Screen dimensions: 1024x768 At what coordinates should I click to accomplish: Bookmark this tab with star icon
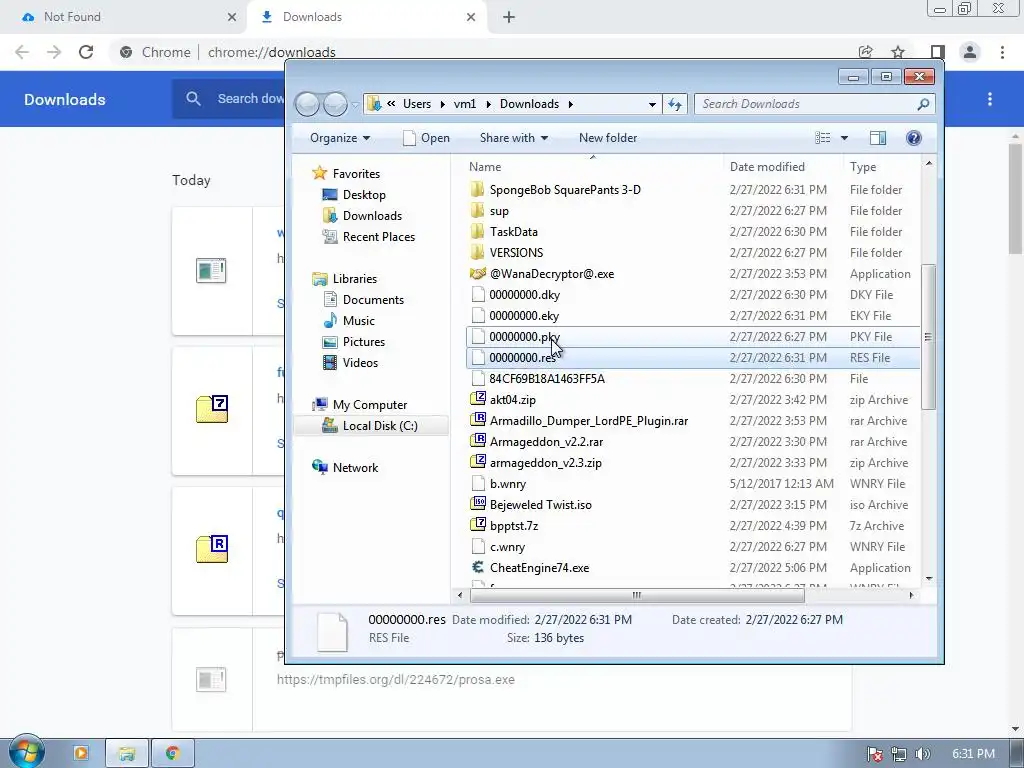point(898,52)
